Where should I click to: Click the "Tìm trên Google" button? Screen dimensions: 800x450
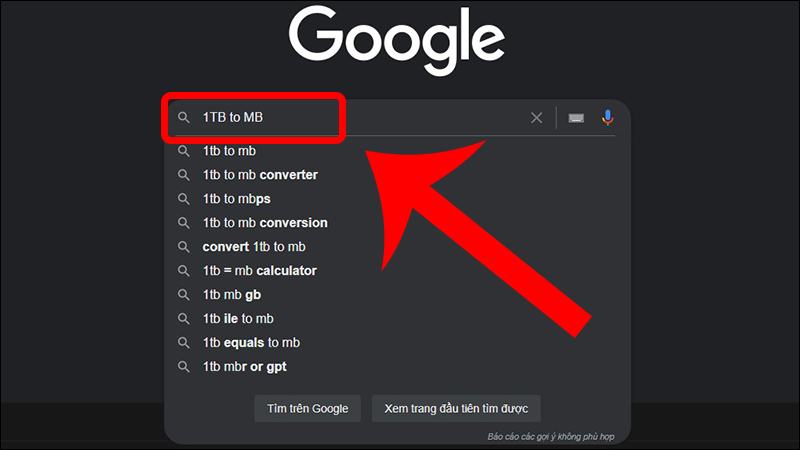pyautogui.click(x=308, y=409)
